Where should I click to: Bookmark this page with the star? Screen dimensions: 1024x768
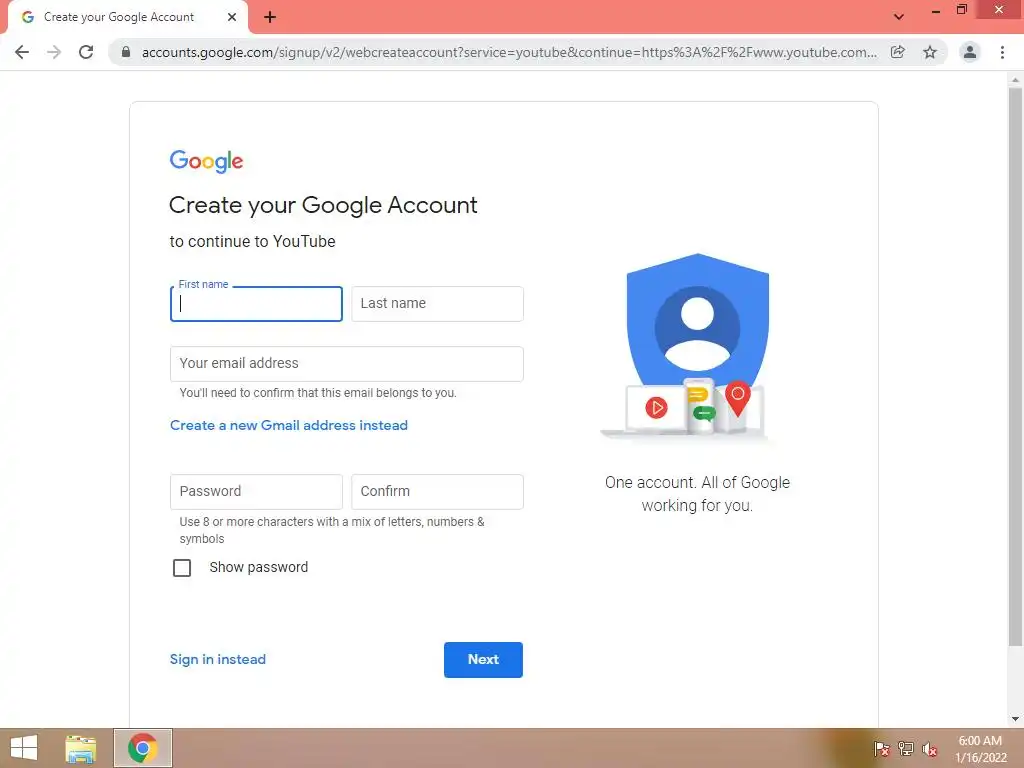930,52
